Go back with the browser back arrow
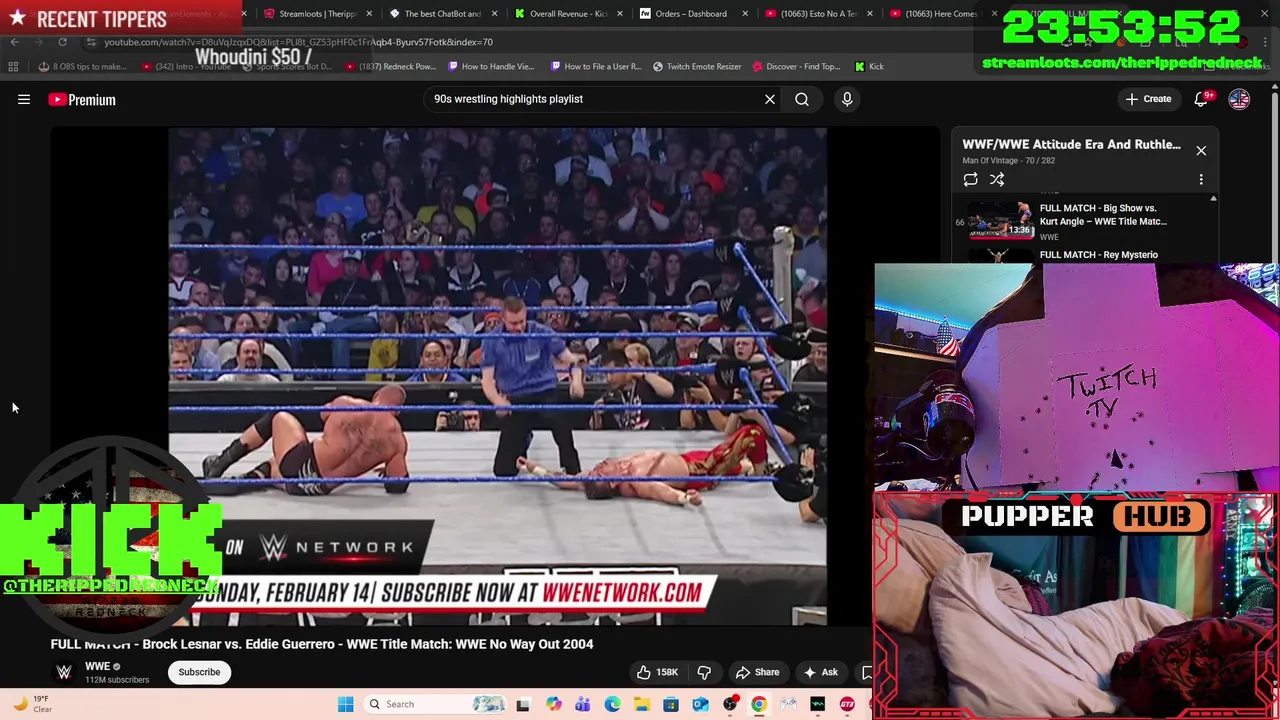This screenshot has width=1280, height=720. click(x=14, y=42)
